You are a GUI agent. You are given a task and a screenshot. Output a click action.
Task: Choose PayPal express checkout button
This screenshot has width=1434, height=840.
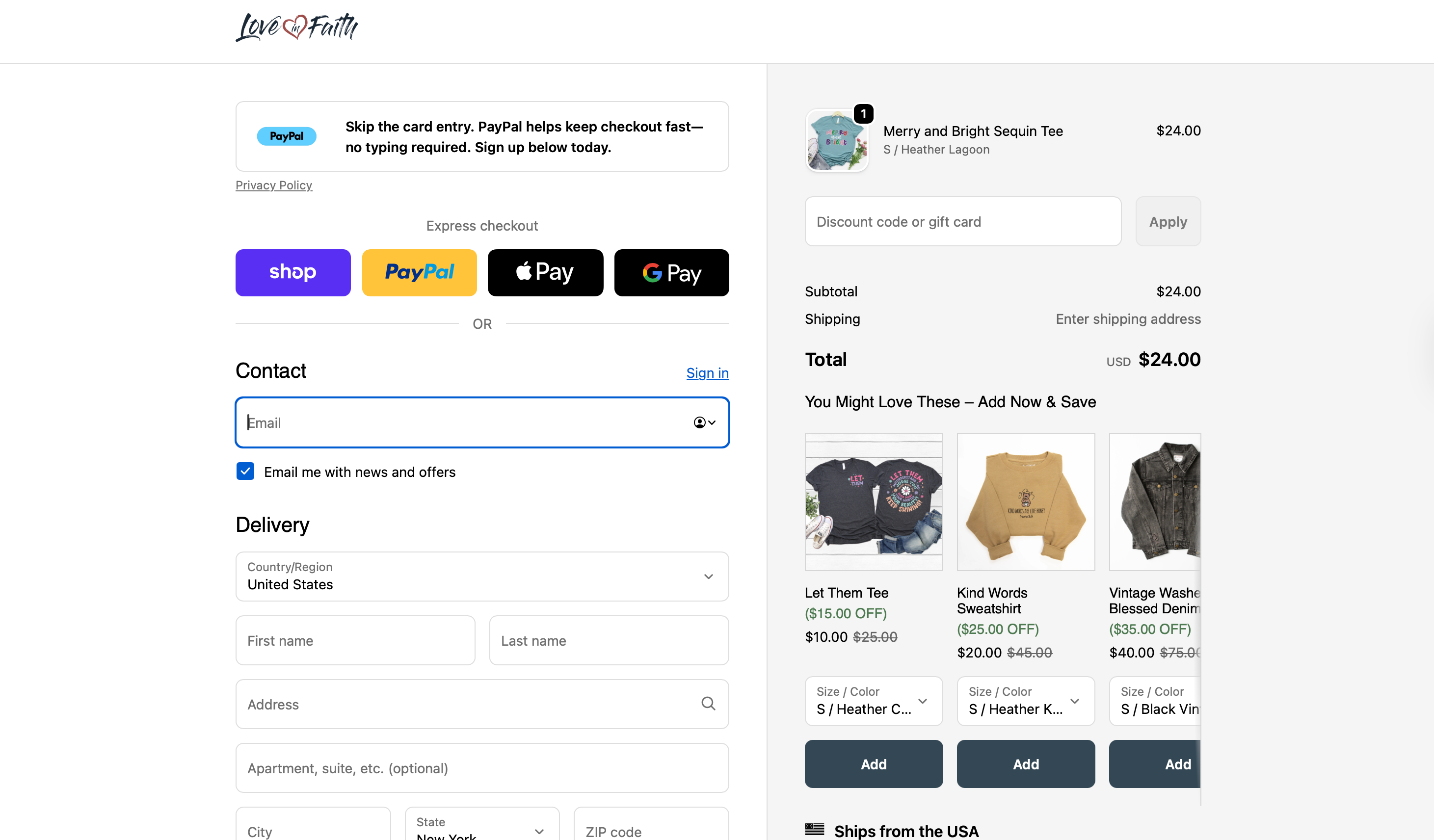click(419, 273)
